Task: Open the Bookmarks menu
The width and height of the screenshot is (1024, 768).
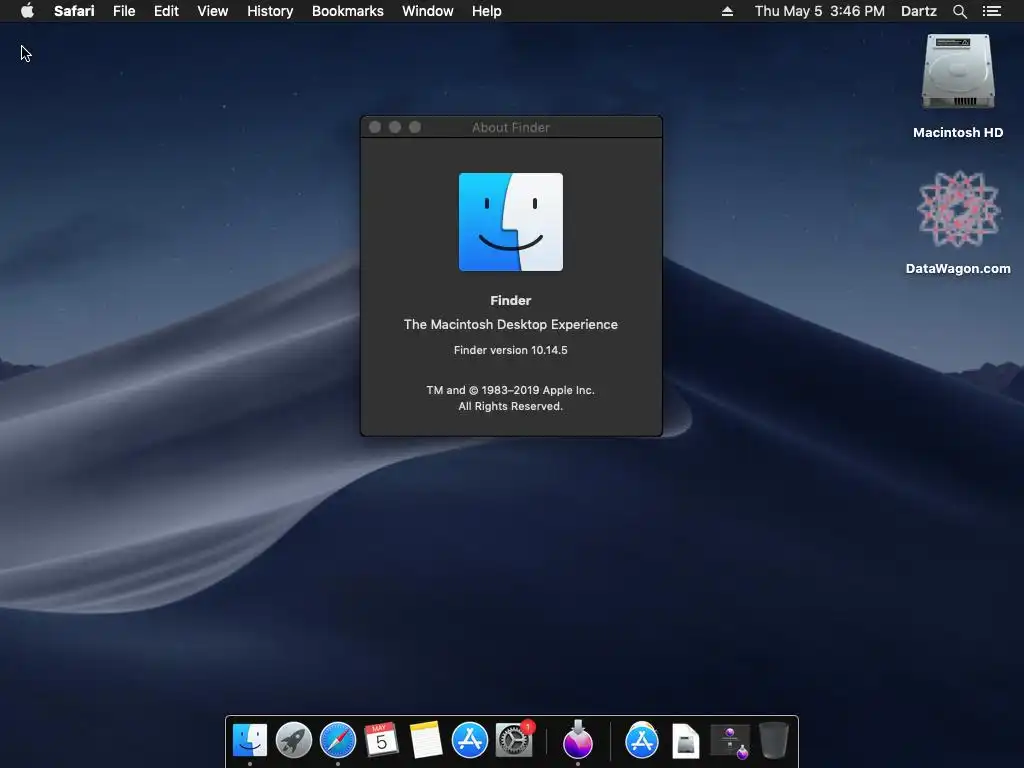Action: click(x=347, y=11)
